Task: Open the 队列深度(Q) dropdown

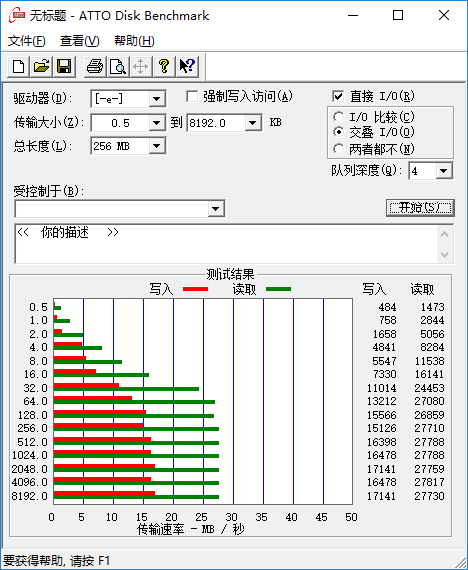Action: 444,171
